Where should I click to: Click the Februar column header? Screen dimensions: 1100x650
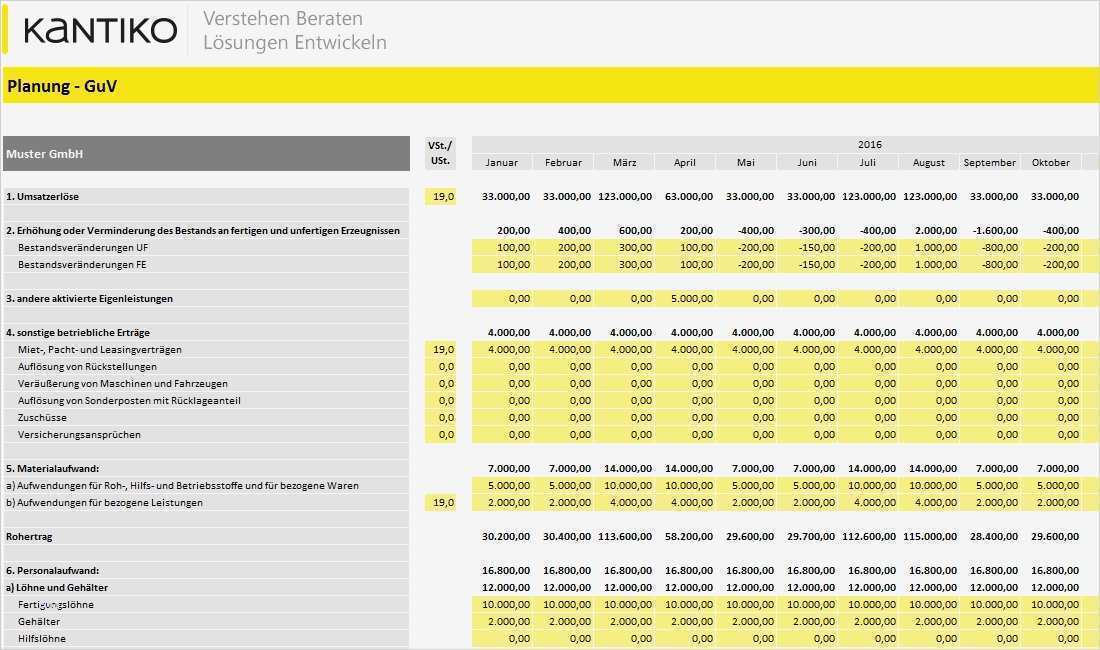(563, 162)
